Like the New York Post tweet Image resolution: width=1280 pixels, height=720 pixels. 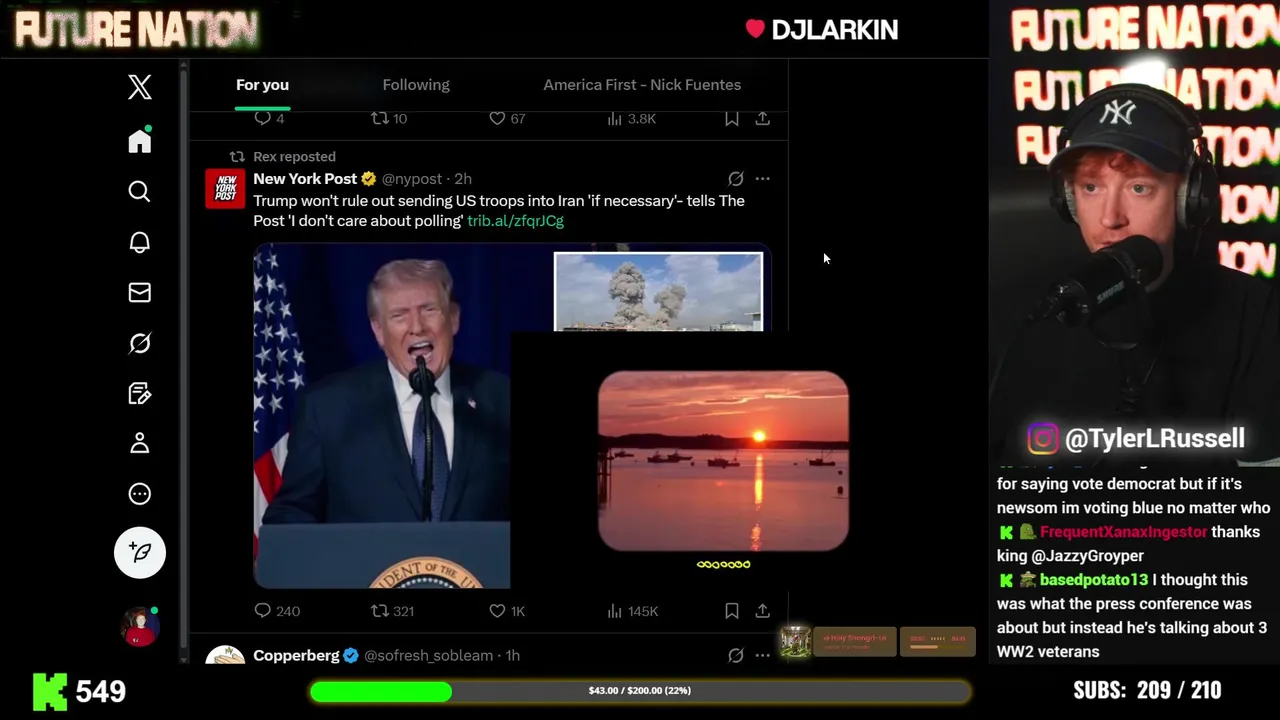[498, 611]
